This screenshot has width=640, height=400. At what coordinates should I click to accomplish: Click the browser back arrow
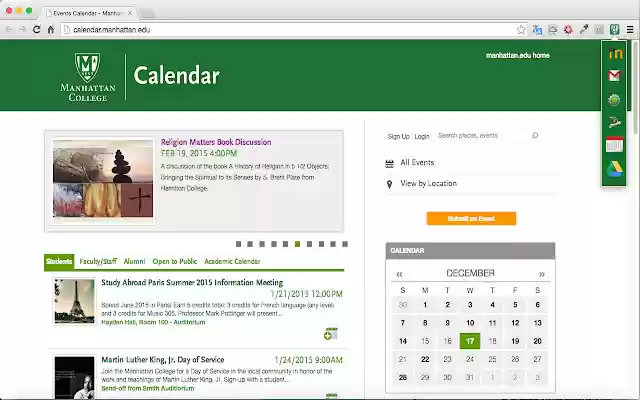click(9, 29)
